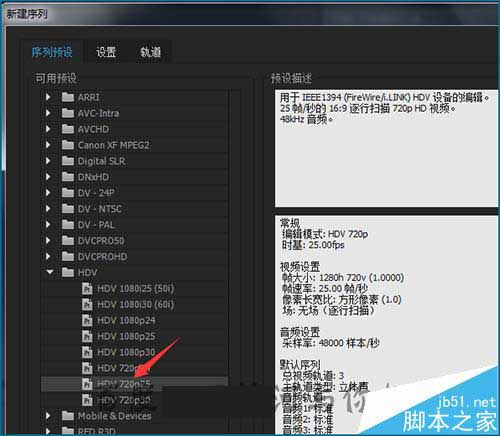The image size is (500, 436).
Task: Click the AVC-Intra folder icon
Action: [x=68, y=113]
